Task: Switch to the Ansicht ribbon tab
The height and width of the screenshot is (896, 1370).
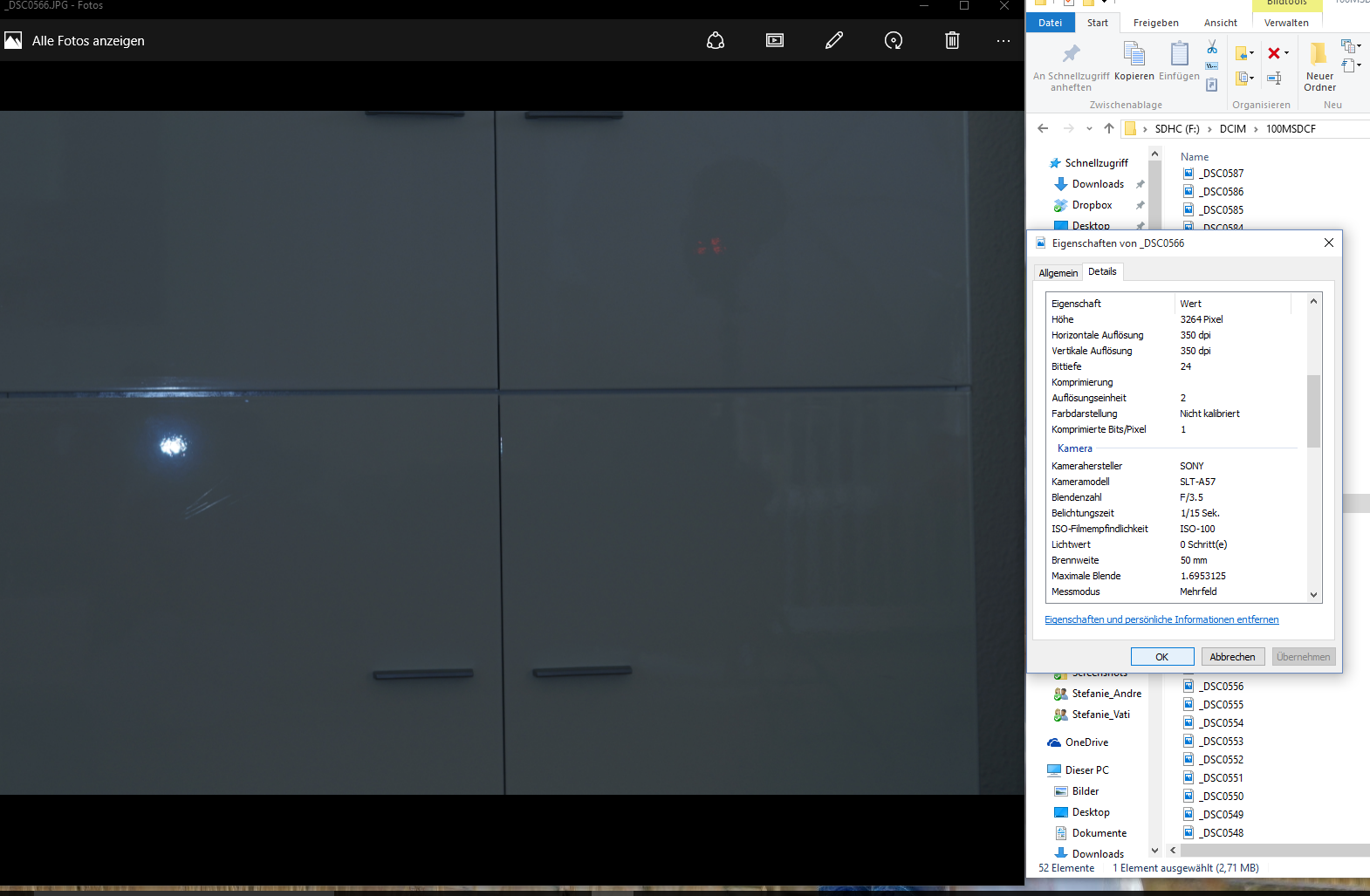Action: click(1221, 23)
